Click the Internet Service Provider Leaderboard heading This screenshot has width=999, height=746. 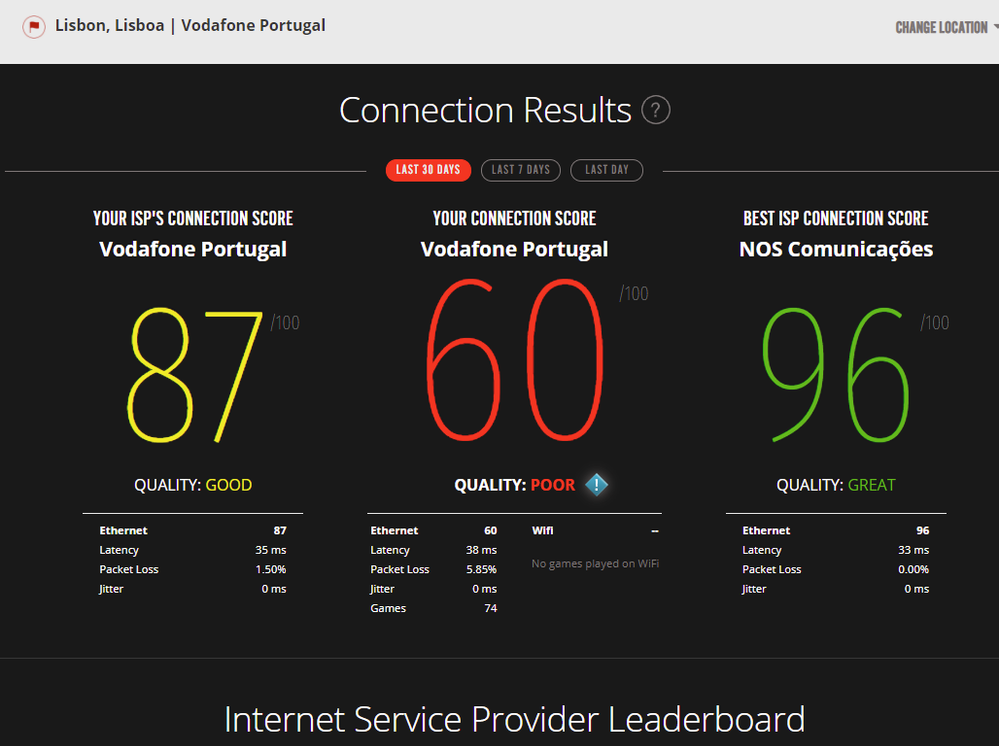[x=514, y=720]
